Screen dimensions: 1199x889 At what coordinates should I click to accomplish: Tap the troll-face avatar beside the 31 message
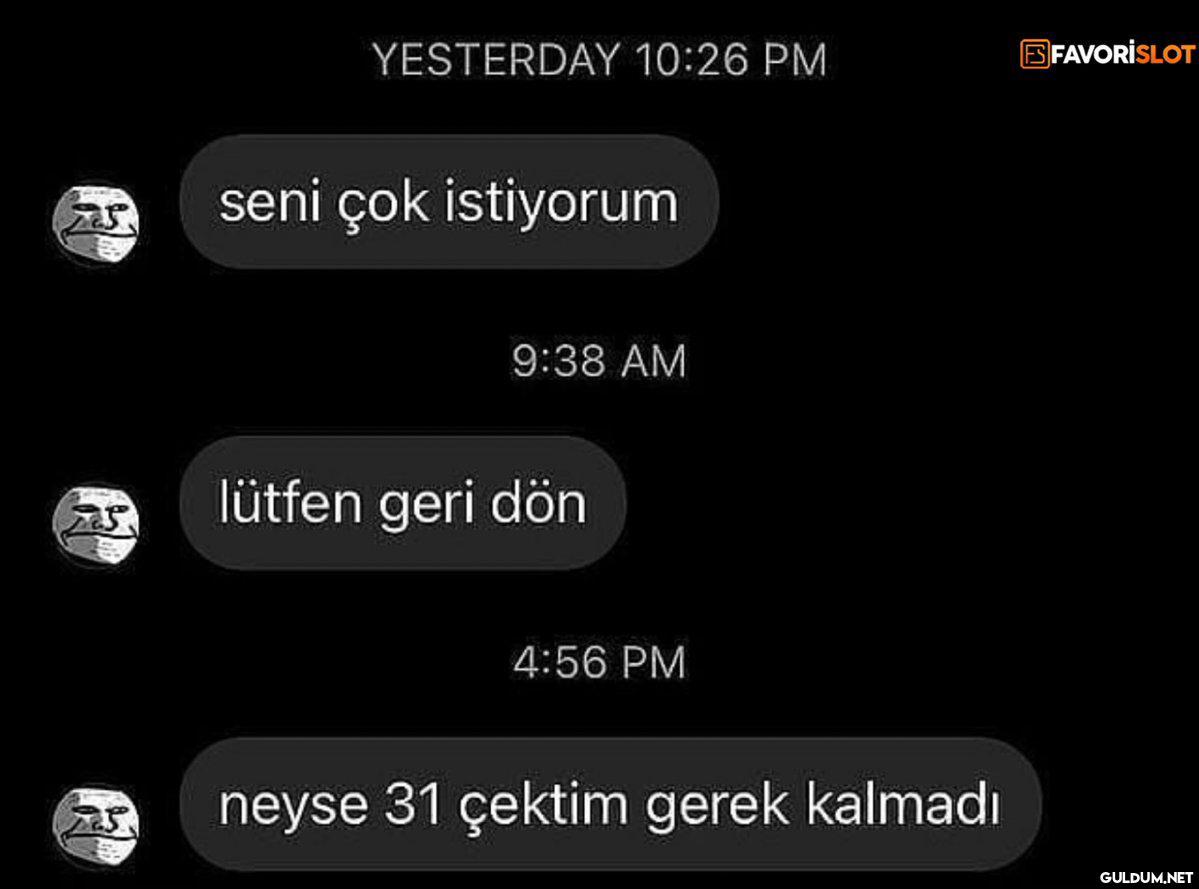pyautogui.click(x=96, y=826)
